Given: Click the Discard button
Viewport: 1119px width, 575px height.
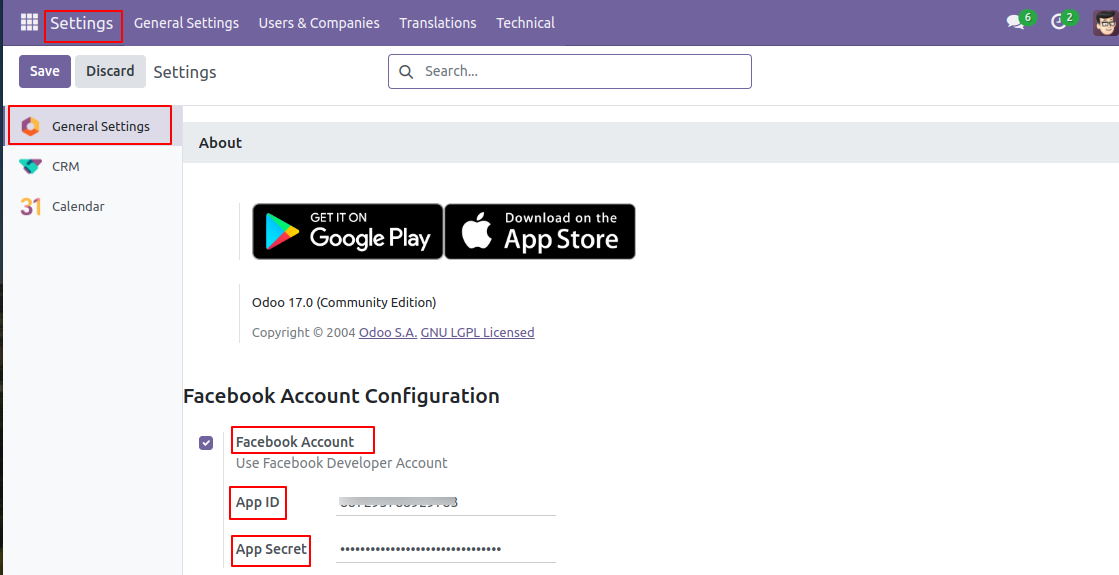Looking at the screenshot, I should pos(110,71).
